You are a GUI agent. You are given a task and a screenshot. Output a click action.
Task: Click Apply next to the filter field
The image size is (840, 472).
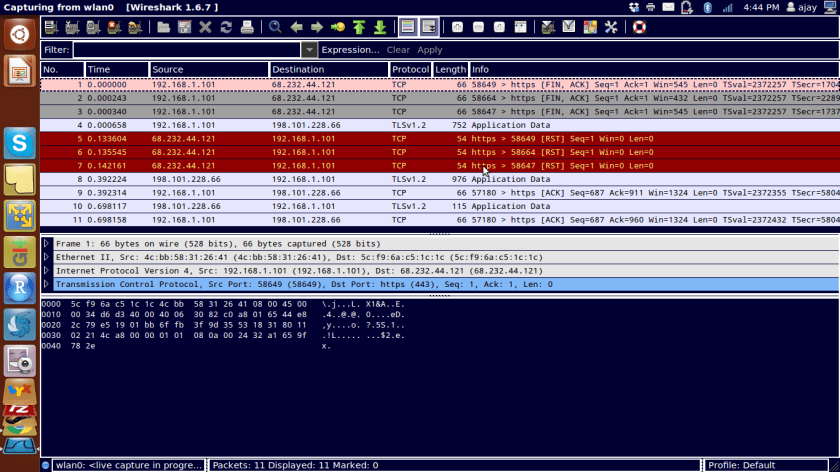430,50
